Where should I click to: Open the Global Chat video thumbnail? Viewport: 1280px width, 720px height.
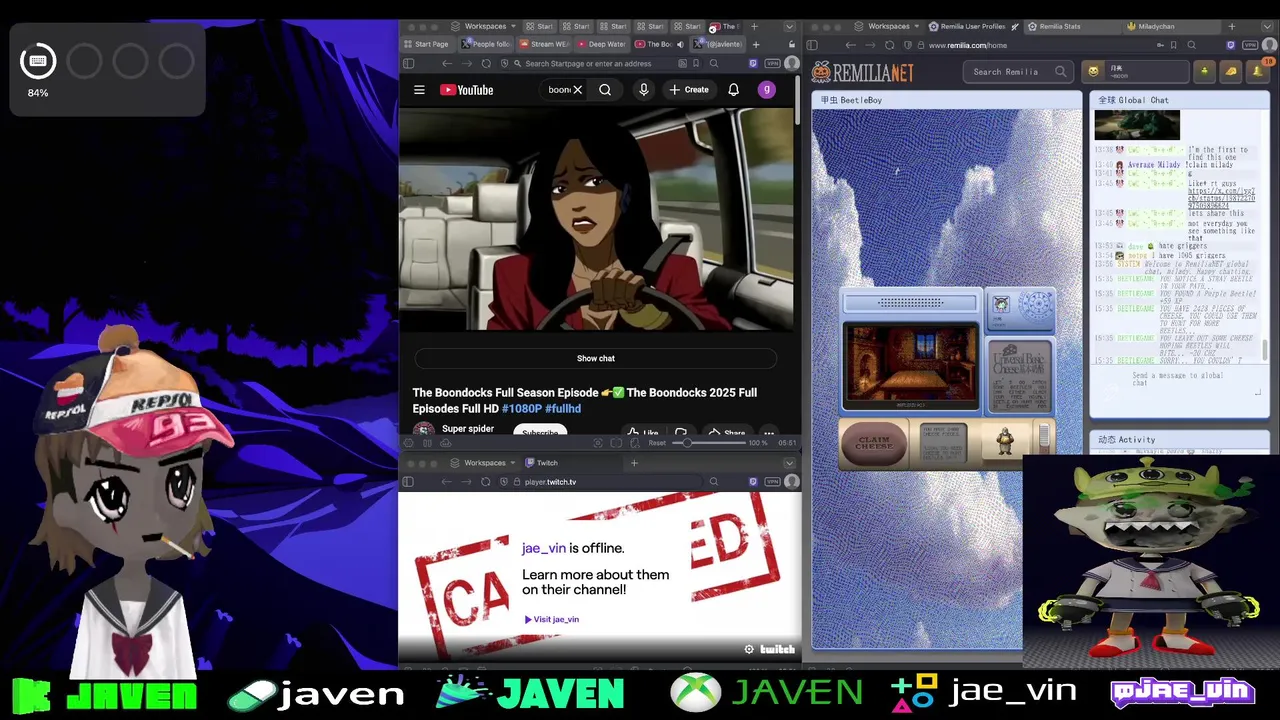[x=1137, y=125]
